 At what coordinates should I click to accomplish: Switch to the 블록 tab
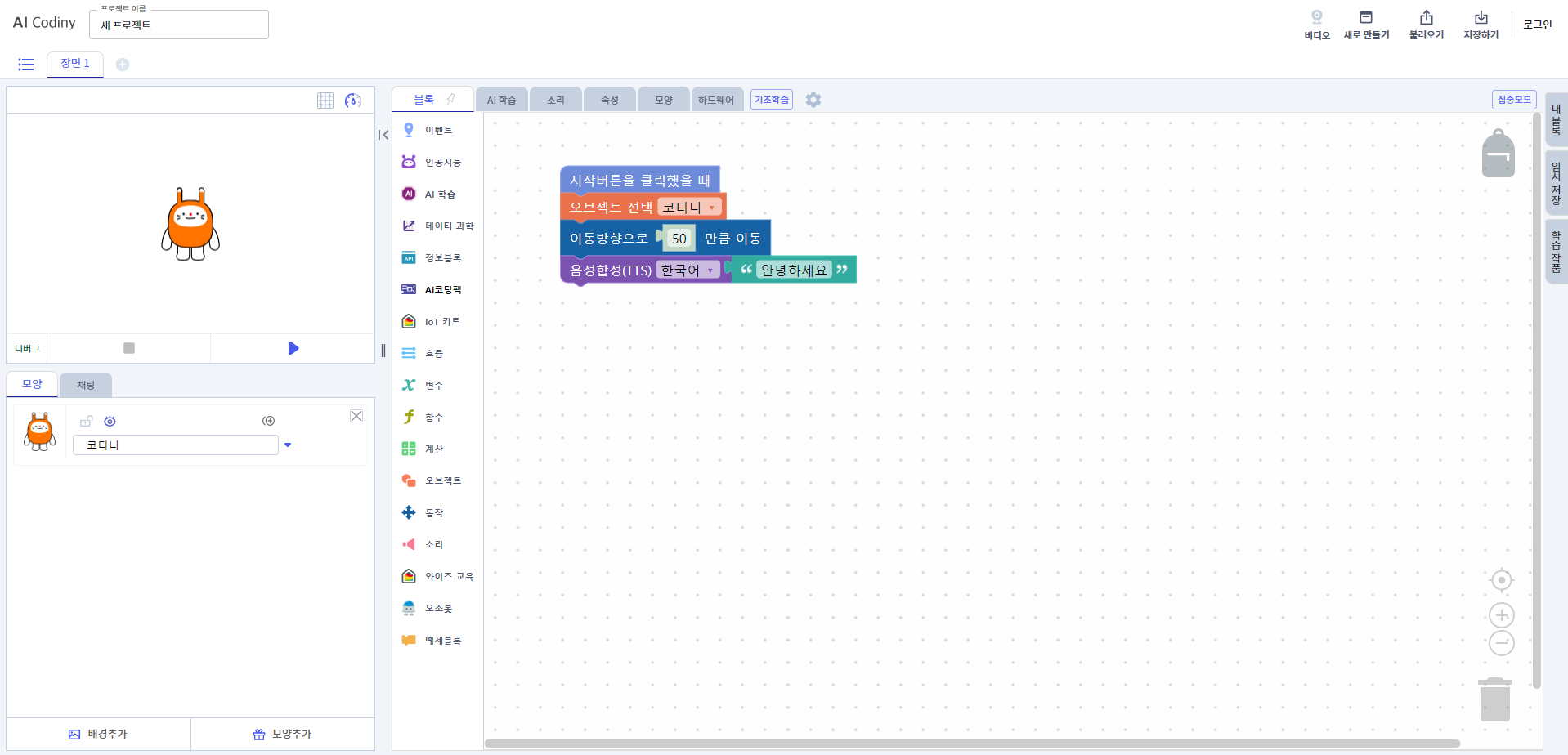coord(432,99)
